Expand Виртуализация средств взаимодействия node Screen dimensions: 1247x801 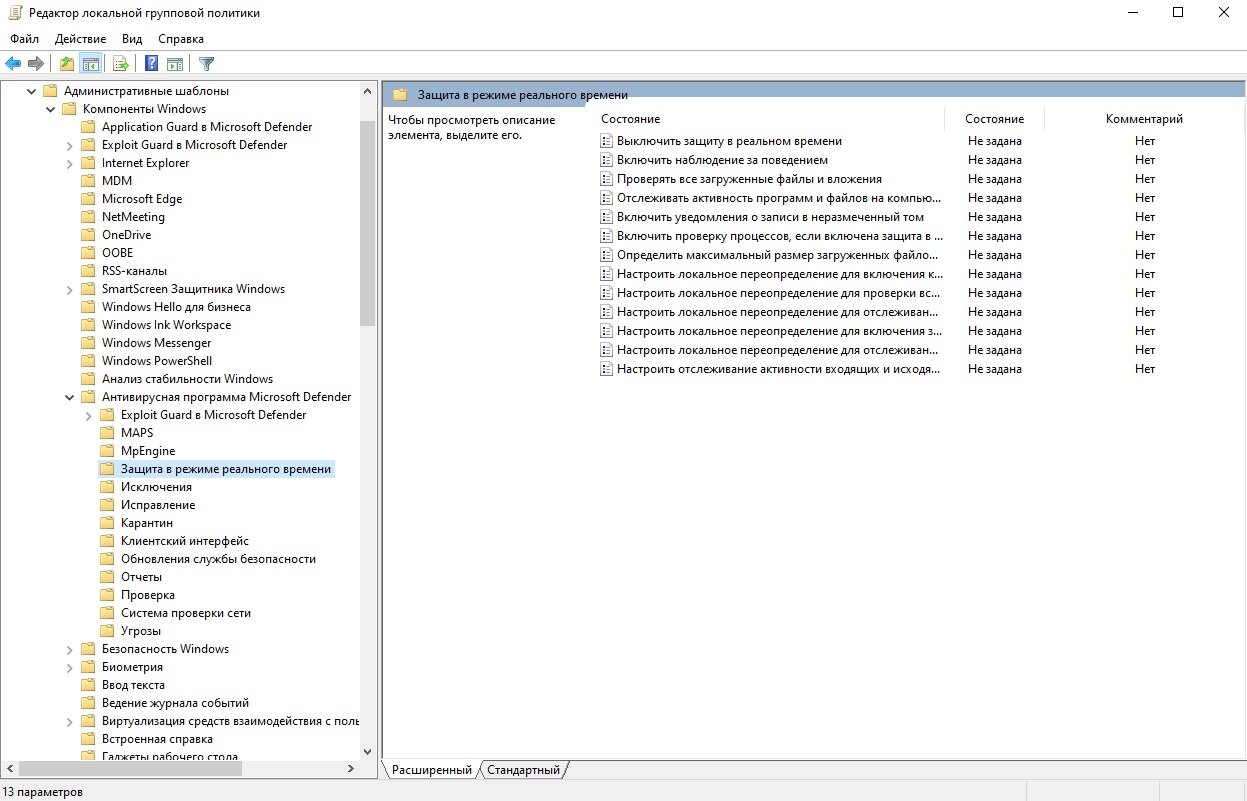69,721
